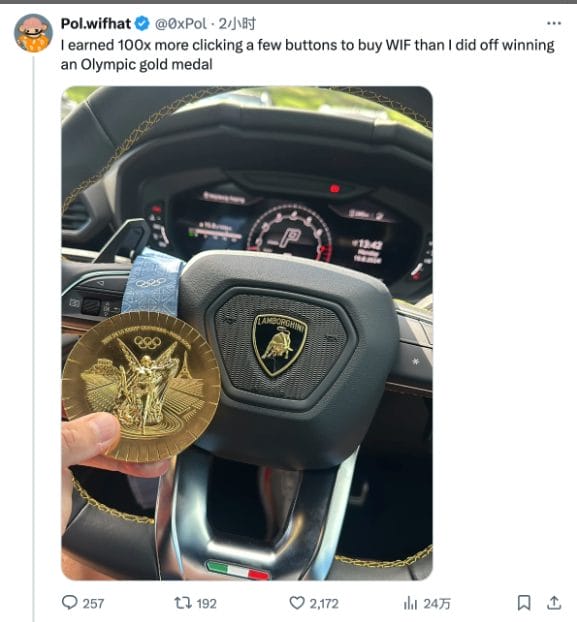Like the post with the heart icon
The height and width of the screenshot is (622, 577).
[297, 603]
